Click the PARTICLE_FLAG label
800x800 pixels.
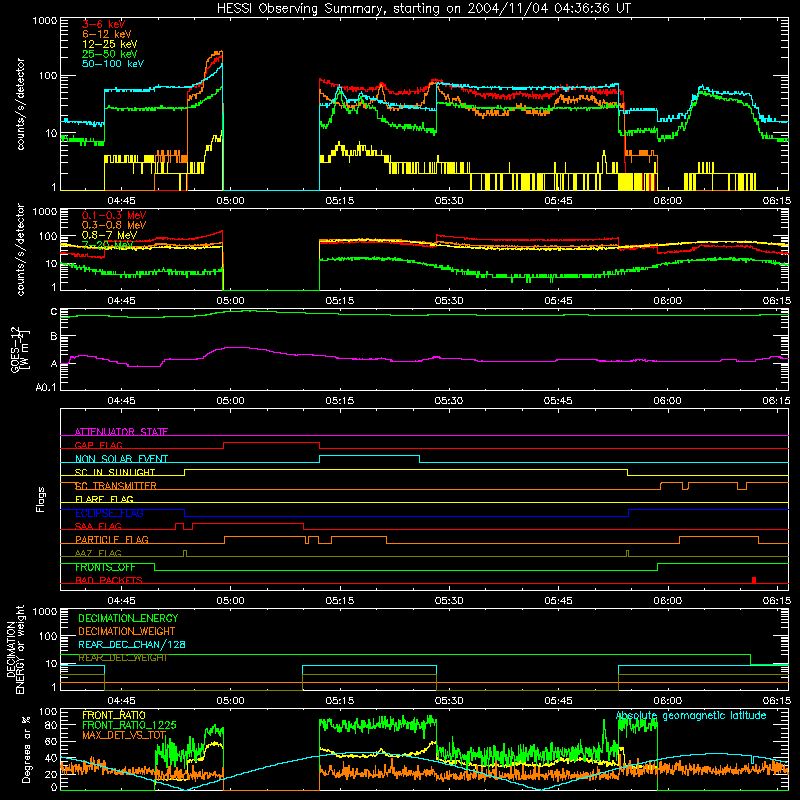tap(112, 540)
